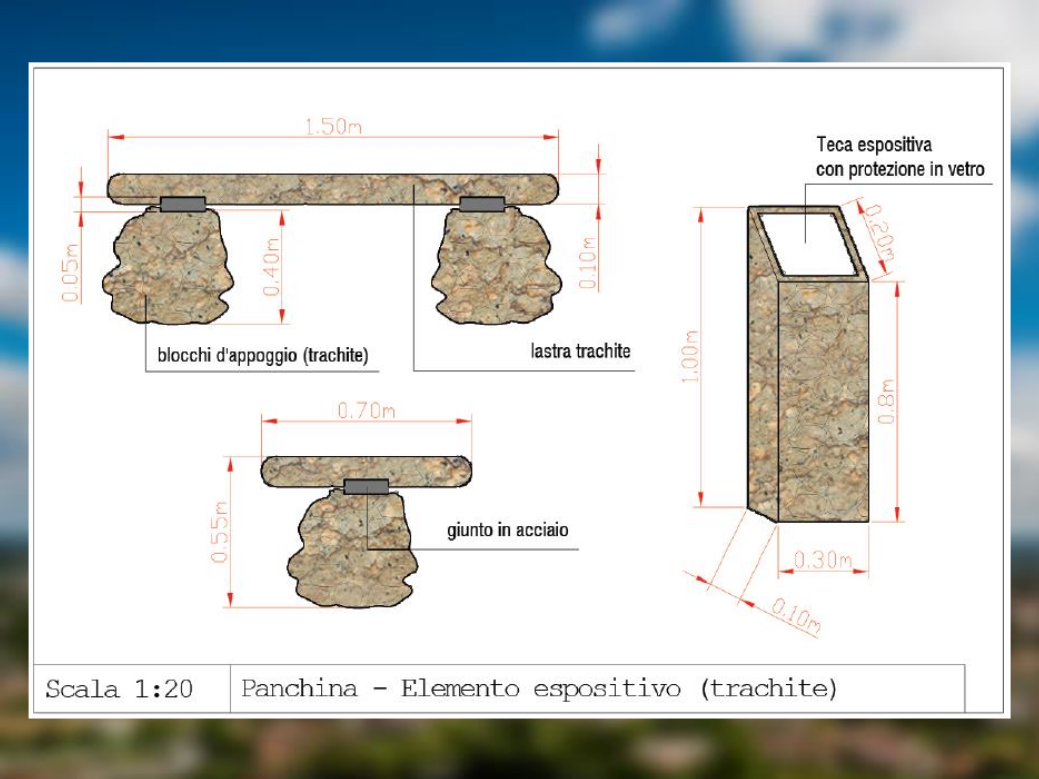Select the 'lastra trachite' label
1039x779 pixels.
pos(580,350)
